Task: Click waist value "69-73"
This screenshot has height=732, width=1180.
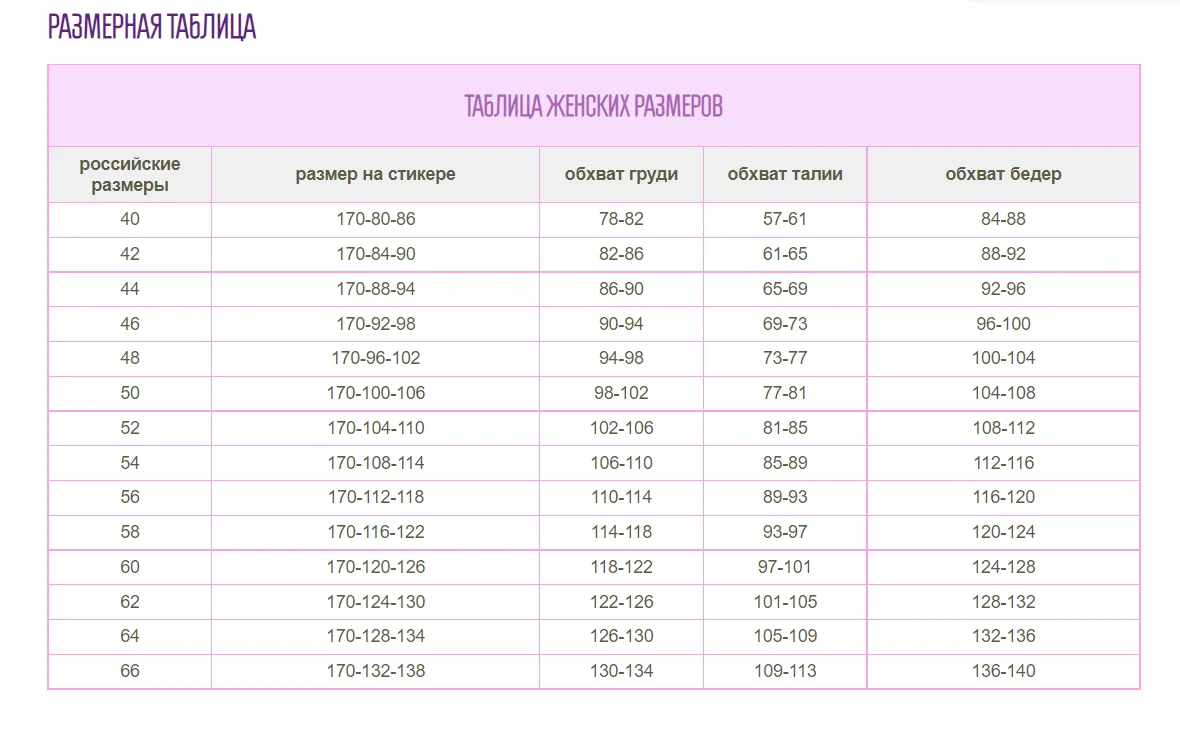Action: (785, 323)
